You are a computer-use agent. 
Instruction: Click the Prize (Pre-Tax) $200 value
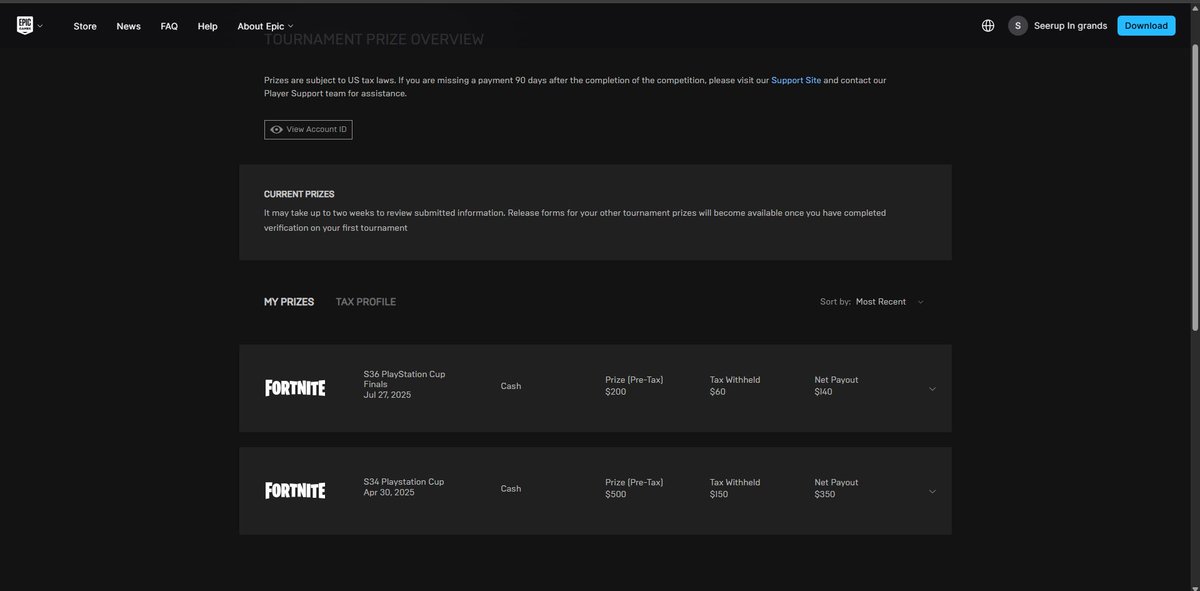[x=615, y=392]
